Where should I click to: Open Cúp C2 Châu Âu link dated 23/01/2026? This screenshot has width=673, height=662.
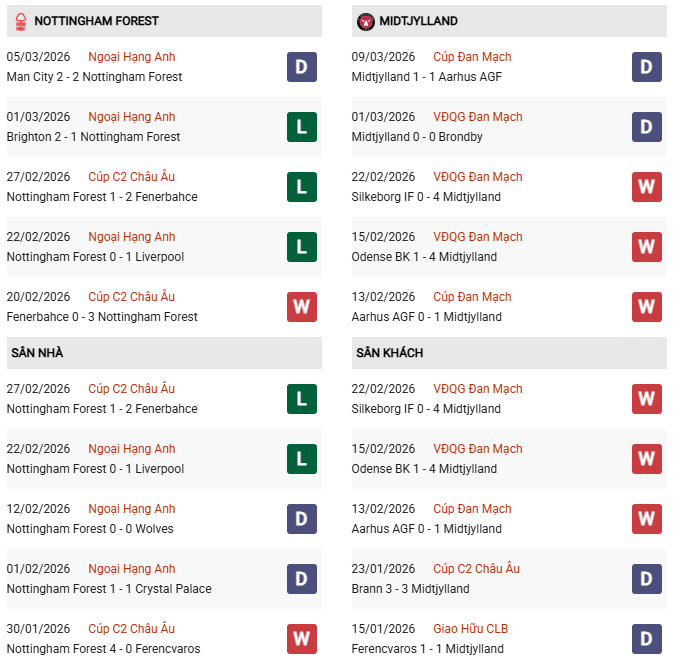[x=476, y=569]
